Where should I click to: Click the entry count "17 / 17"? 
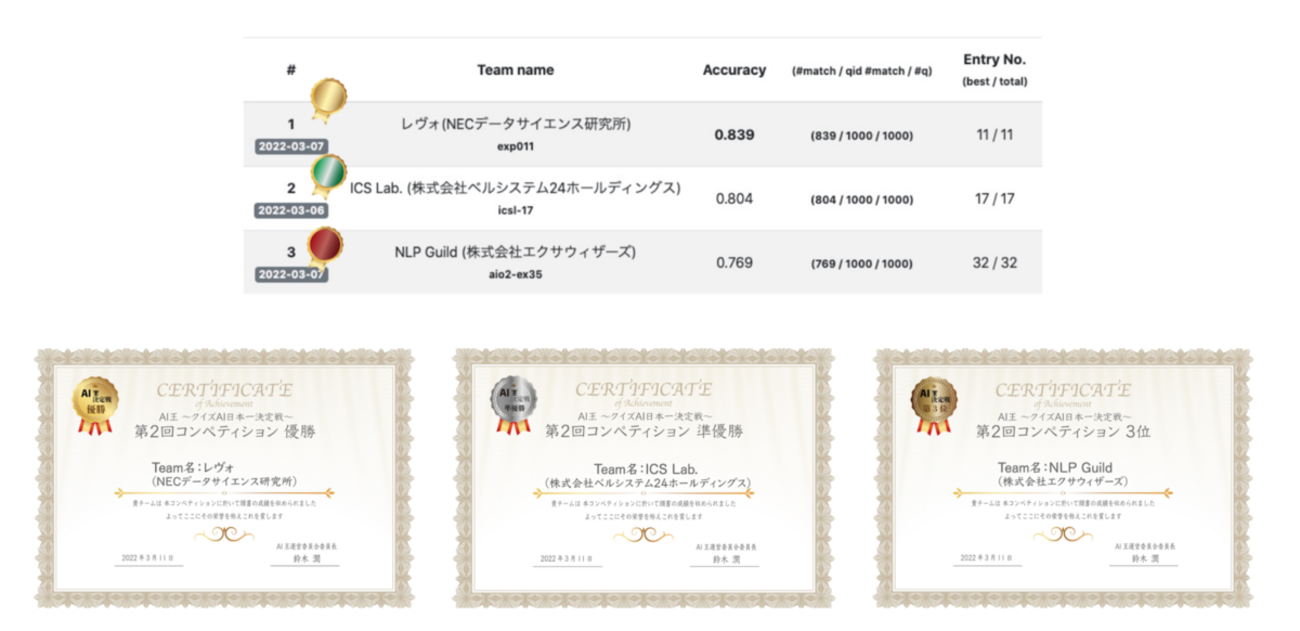994,198
